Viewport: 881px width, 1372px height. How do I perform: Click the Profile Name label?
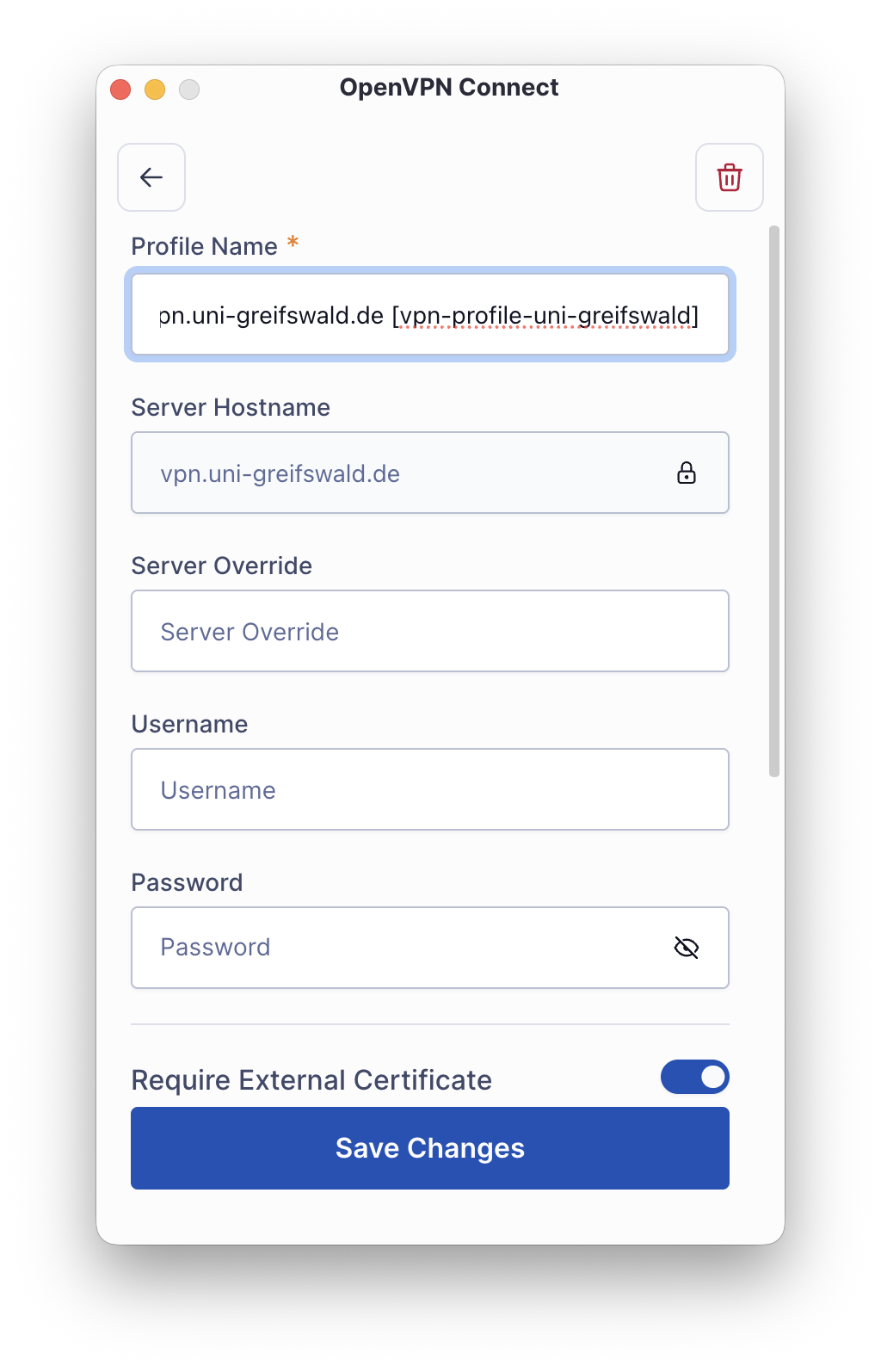pos(204,246)
